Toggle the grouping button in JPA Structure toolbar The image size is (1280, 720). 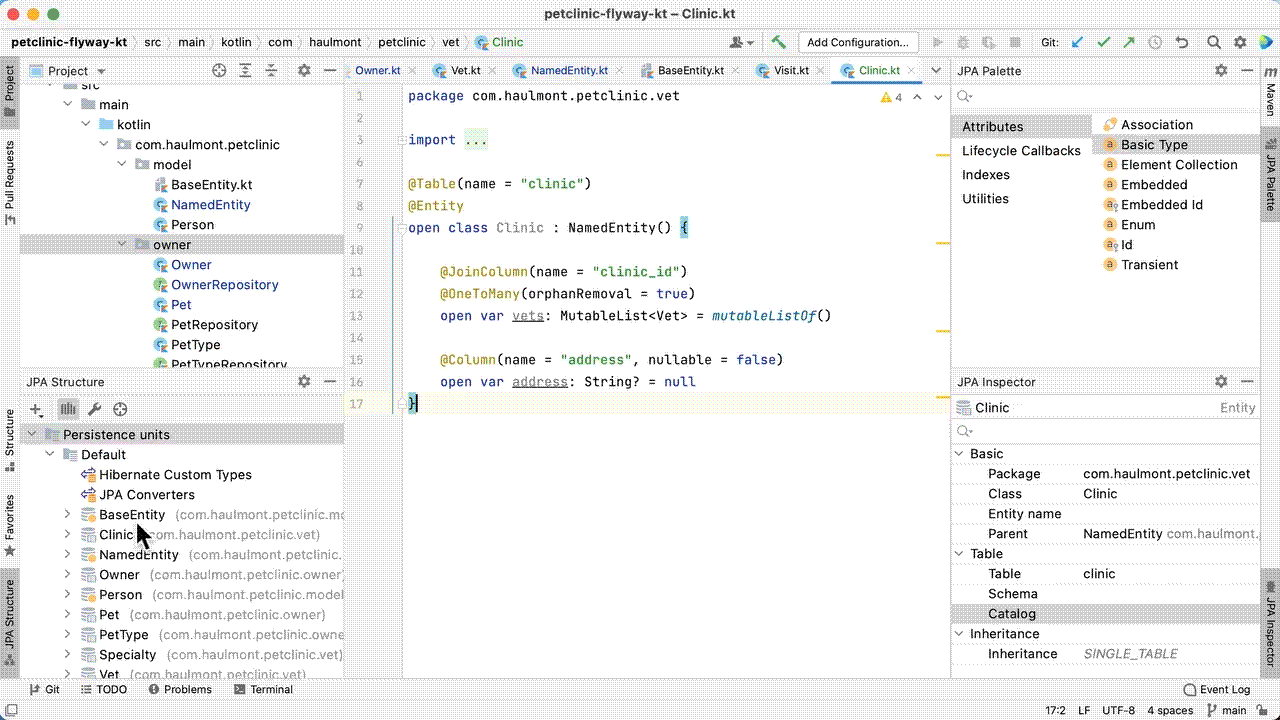[x=67, y=409]
